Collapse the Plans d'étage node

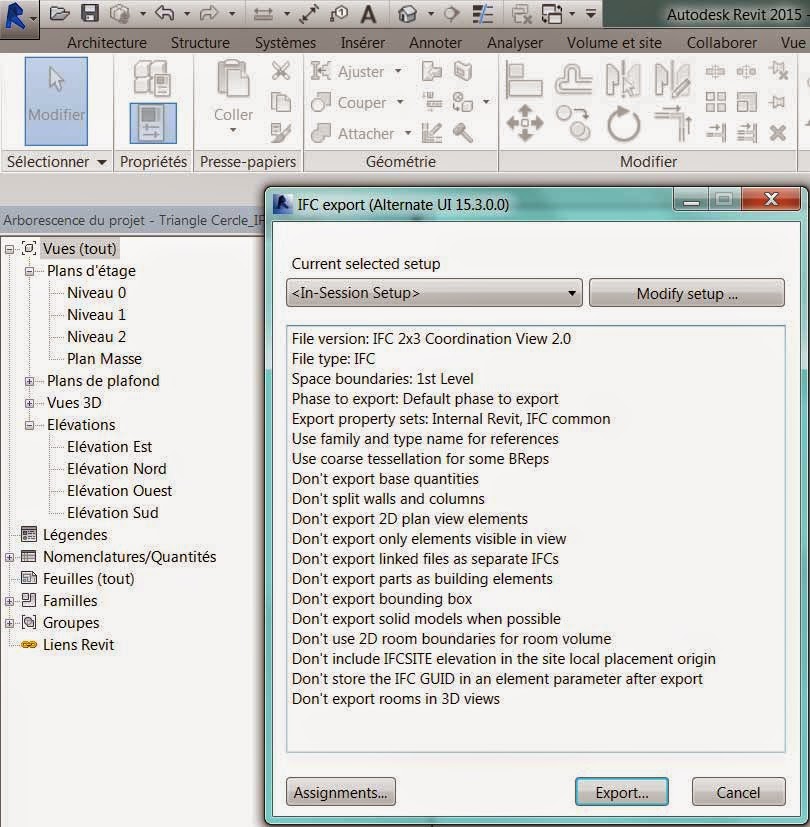click(x=30, y=271)
